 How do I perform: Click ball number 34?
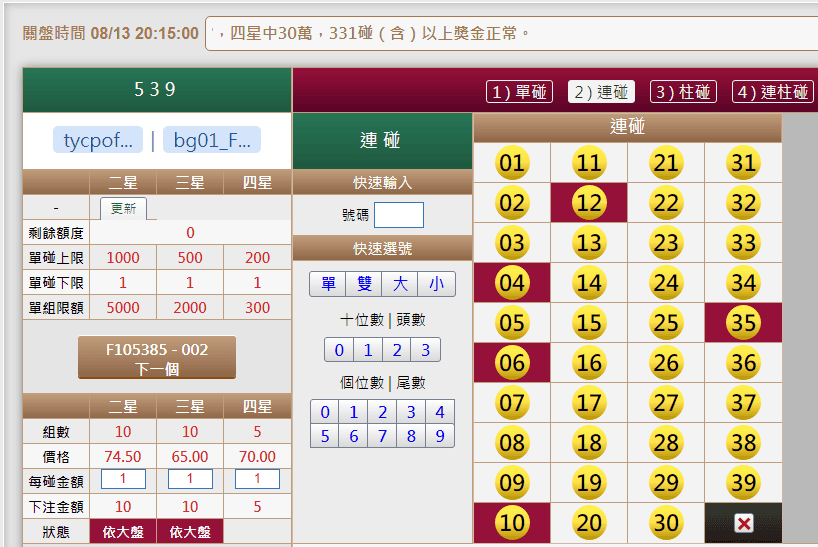pos(743,283)
